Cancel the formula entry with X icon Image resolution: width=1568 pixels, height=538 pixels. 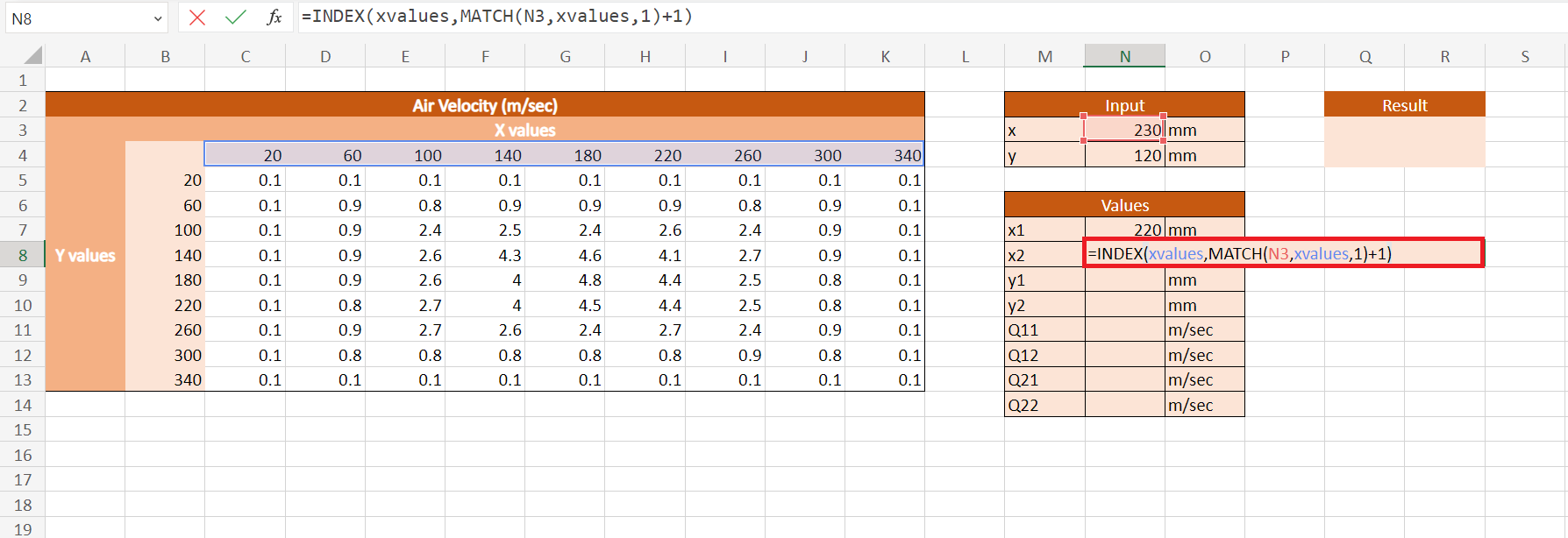(197, 18)
